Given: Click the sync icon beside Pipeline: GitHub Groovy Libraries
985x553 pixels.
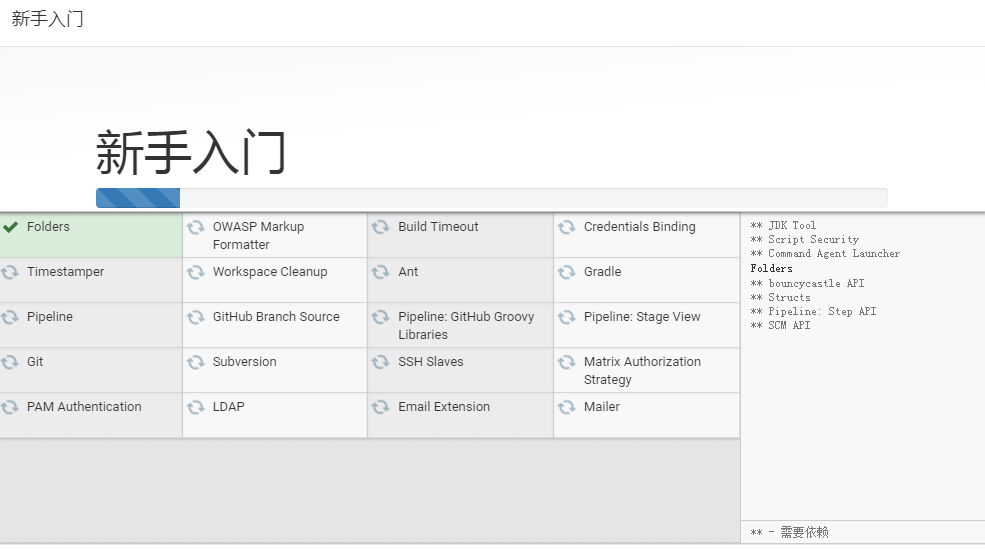Looking at the screenshot, I should click(380, 317).
